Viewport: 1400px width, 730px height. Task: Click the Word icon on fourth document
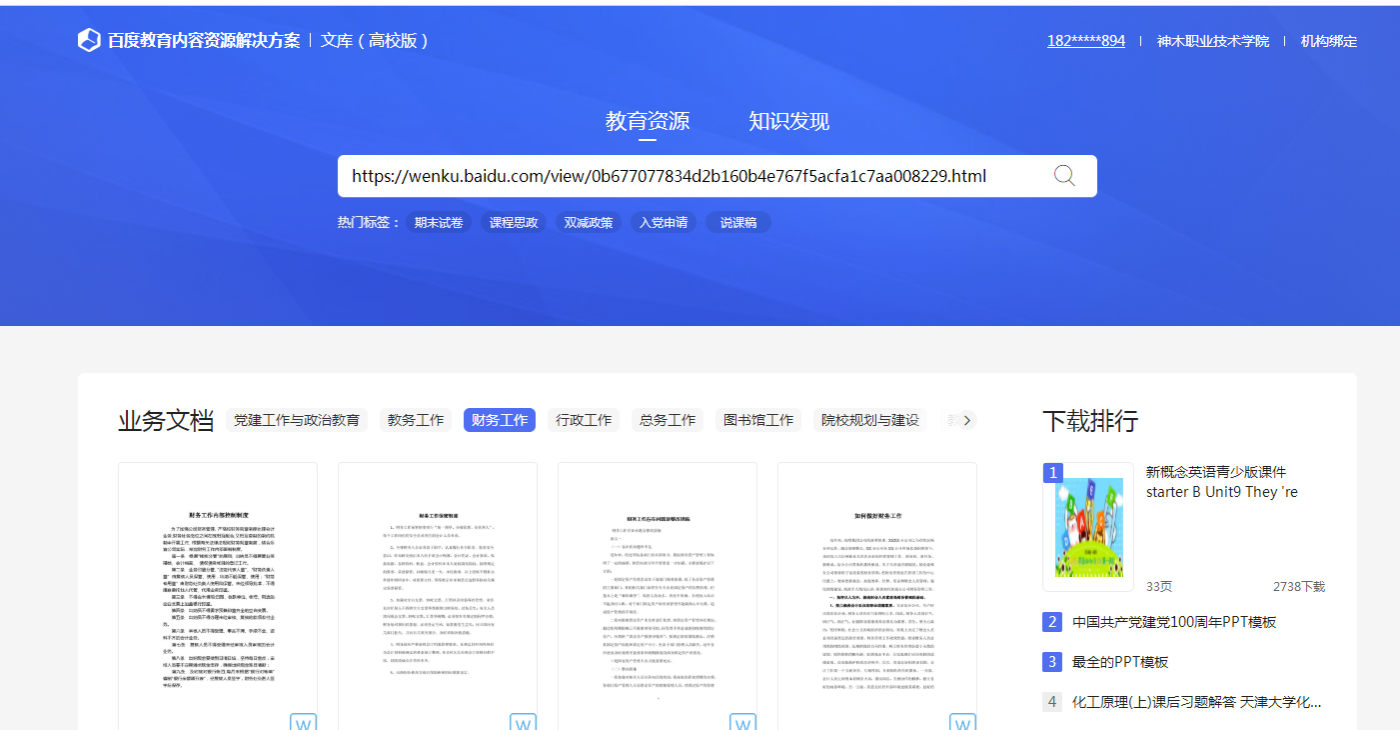click(962, 722)
